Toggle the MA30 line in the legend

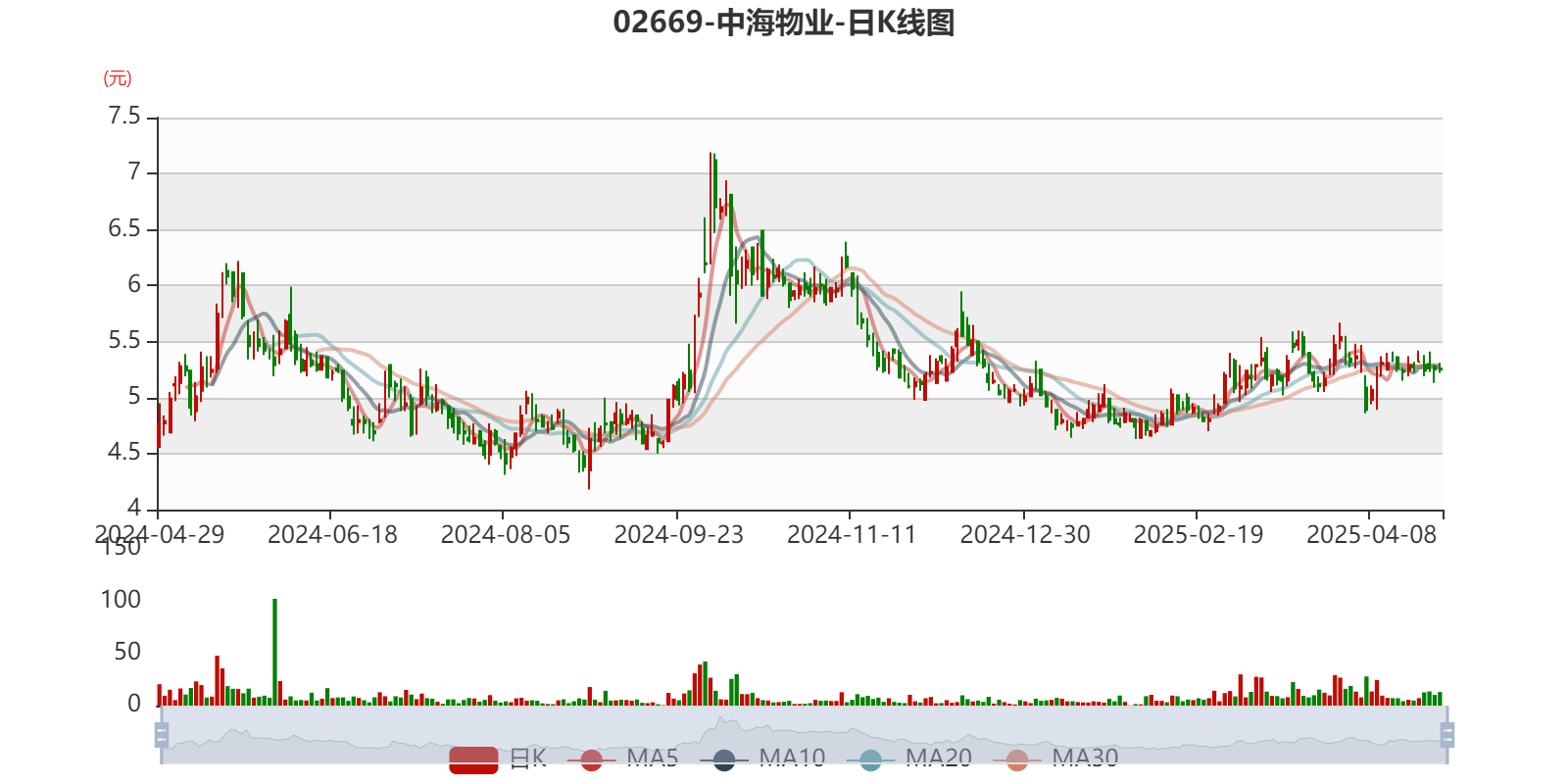point(1055,759)
